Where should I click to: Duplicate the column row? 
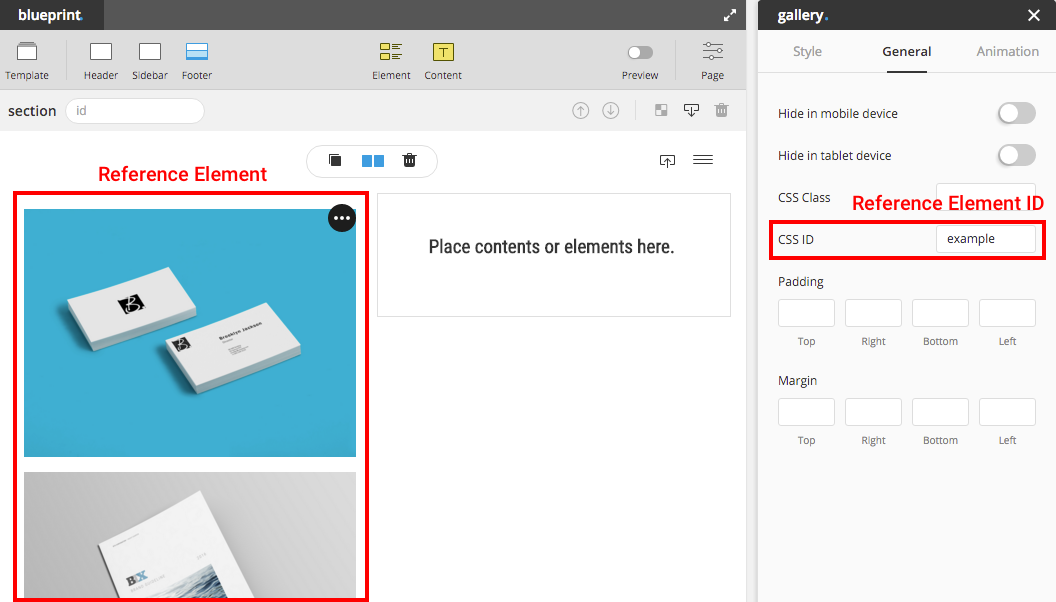[x=335, y=160]
